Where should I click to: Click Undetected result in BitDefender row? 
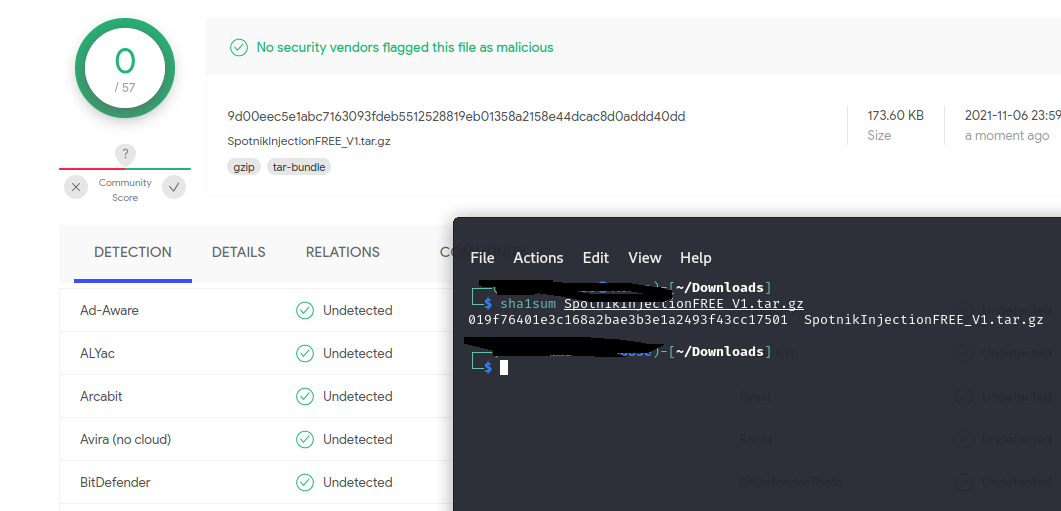[357, 483]
